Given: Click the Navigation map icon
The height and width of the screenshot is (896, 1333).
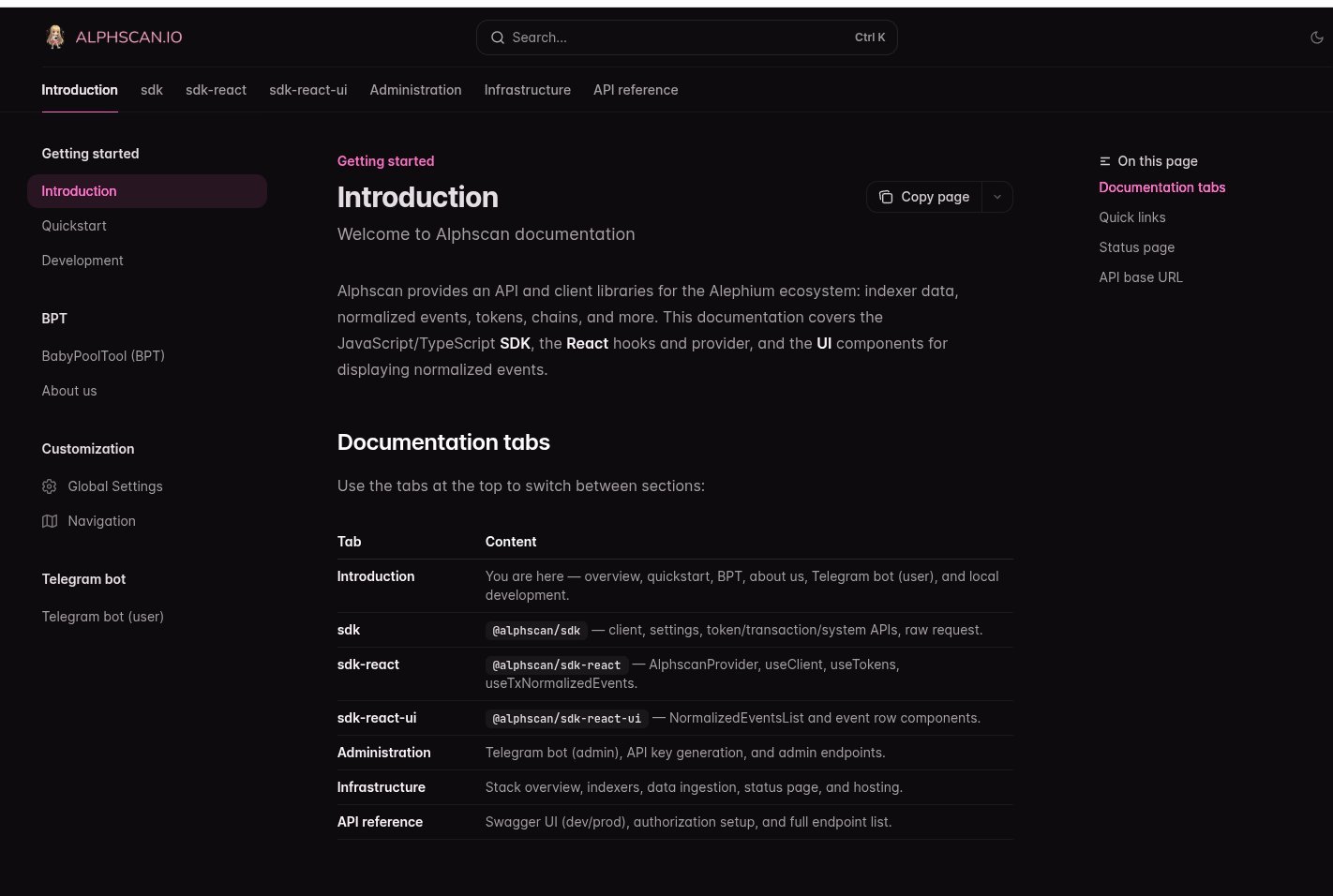Looking at the screenshot, I should tap(50, 521).
